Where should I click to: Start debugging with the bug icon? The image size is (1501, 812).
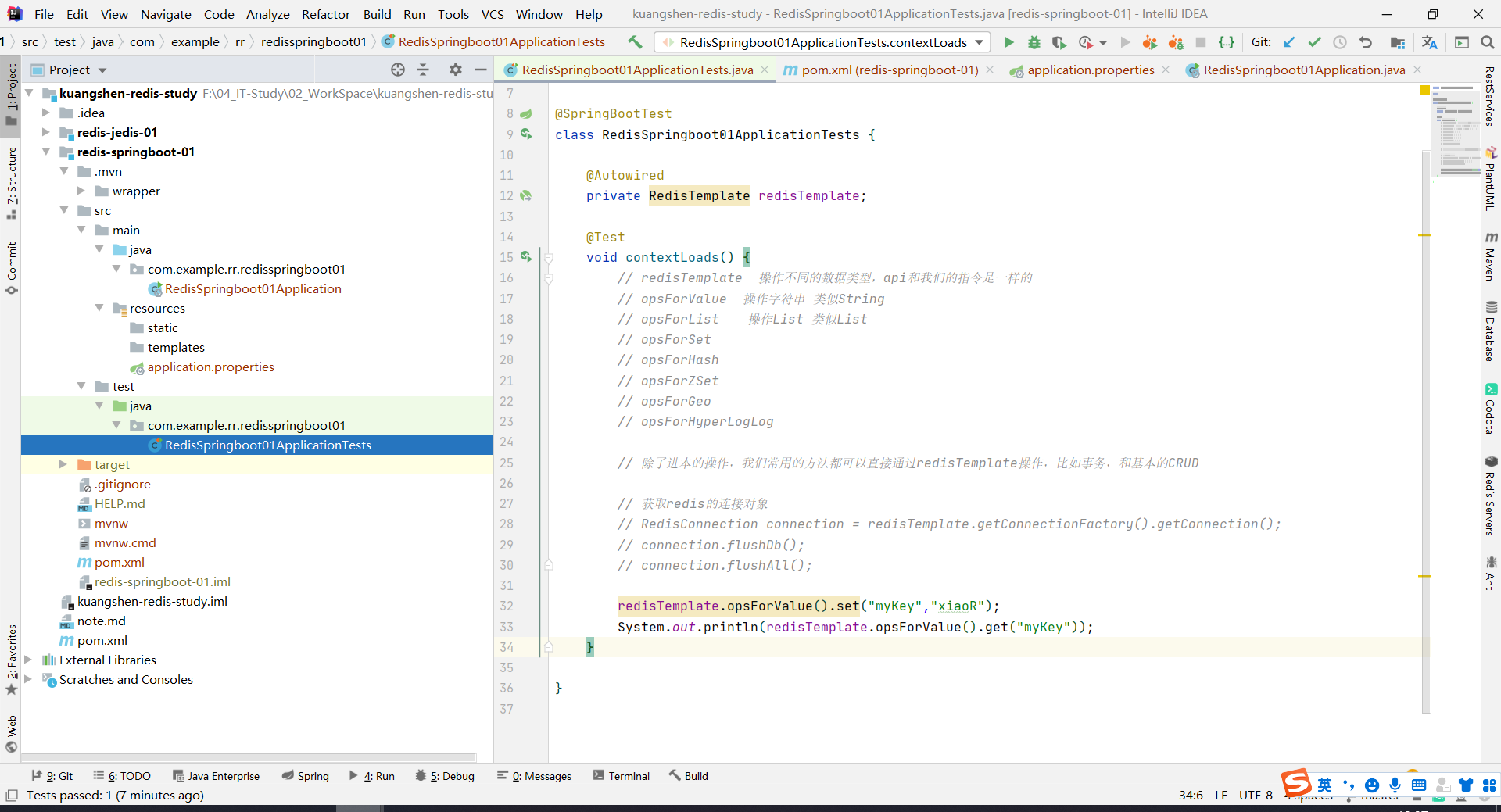click(1034, 42)
